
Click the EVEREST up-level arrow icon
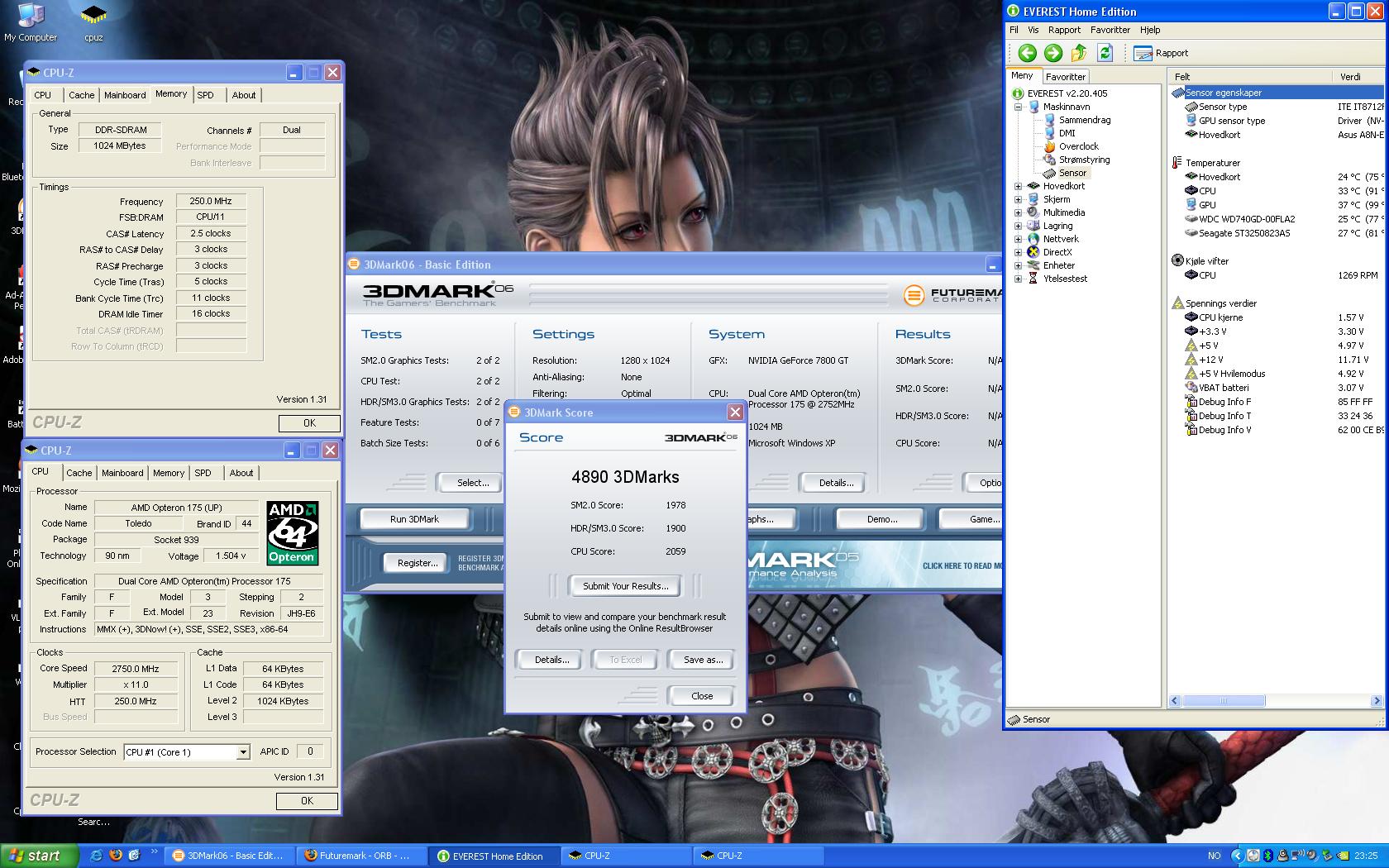[x=1079, y=53]
